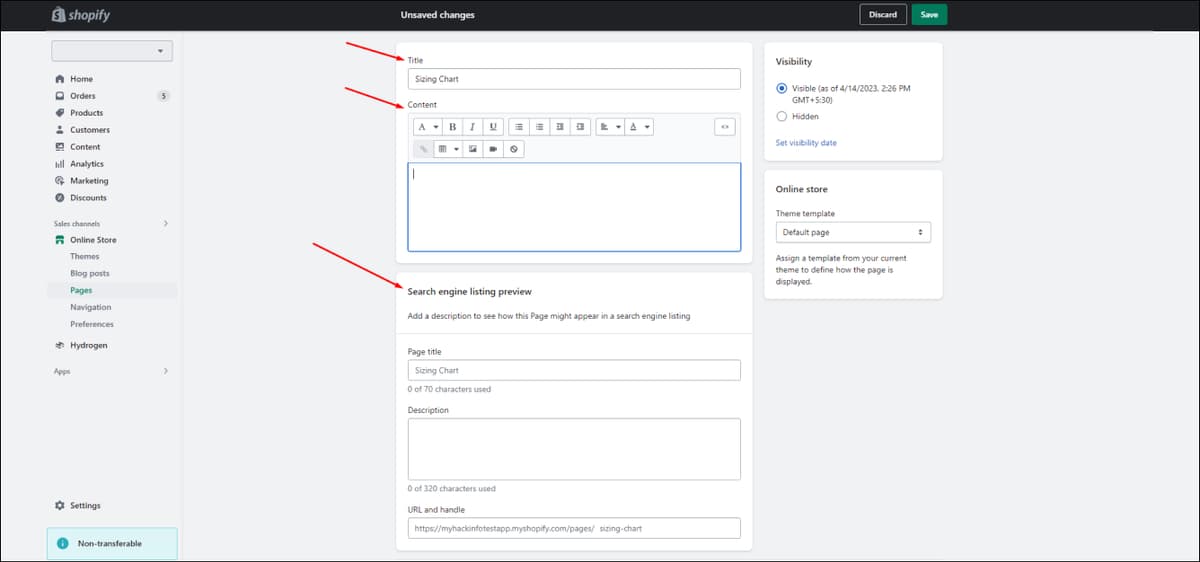Click the Settings gear icon
Viewport: 1200px width, 562px height.
[60, 506]
